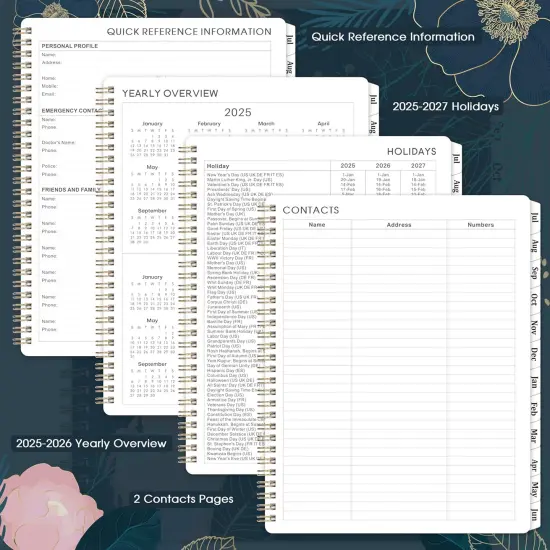Viewport: 550px width, 550px height.
Task: Click the '2 Contacts Pages' caption label
Action: 183,499
